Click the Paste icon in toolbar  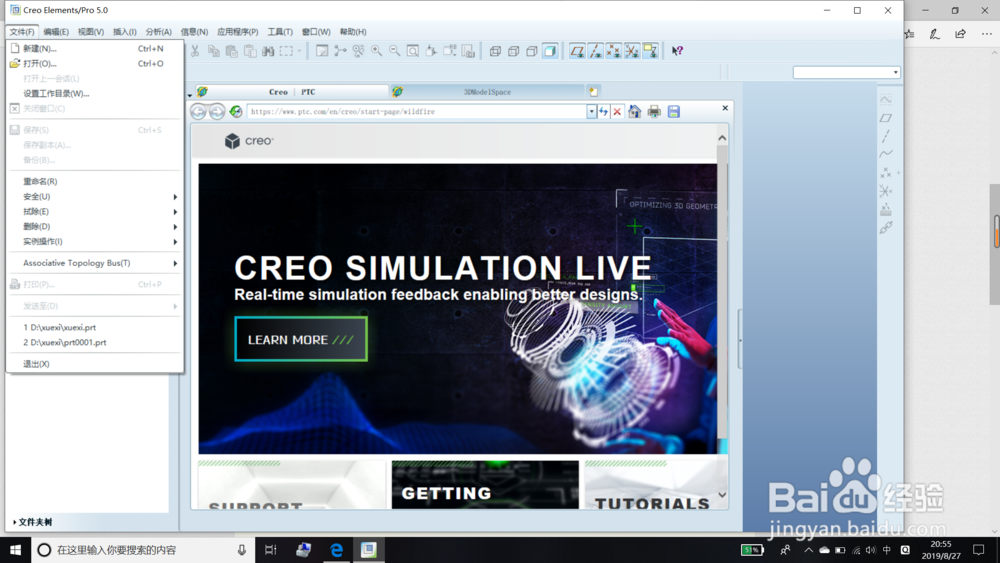pos(232,51)
